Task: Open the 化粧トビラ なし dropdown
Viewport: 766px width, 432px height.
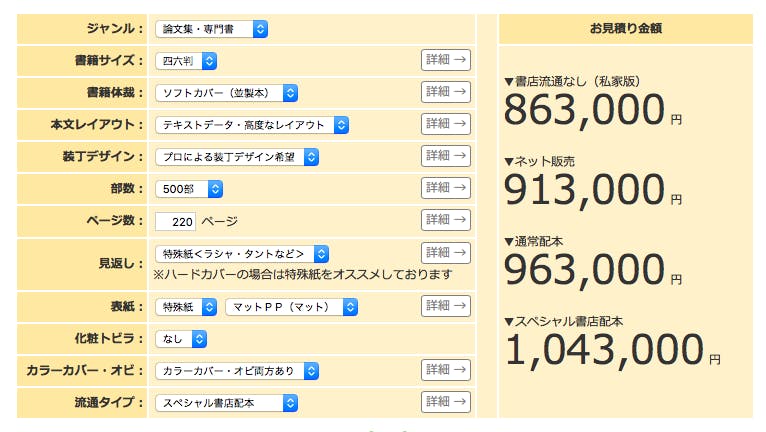Action: (181, 339)
